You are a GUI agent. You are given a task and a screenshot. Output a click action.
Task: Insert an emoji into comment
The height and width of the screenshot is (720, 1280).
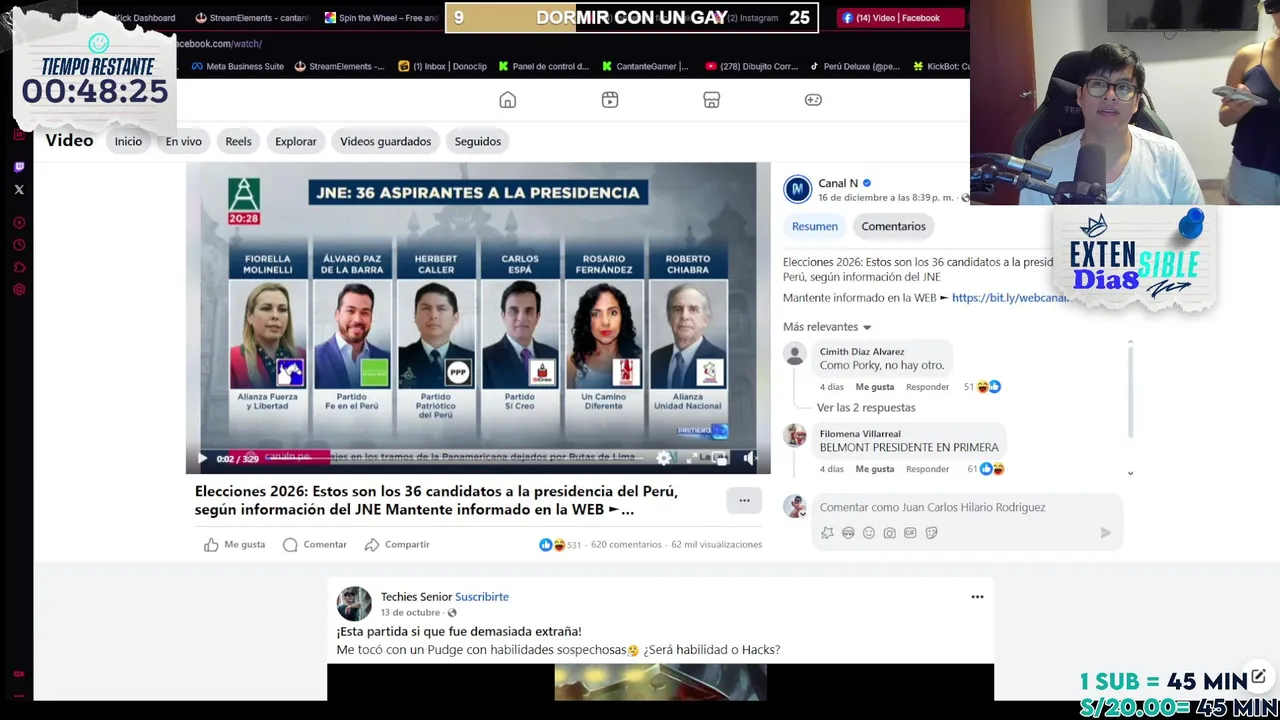tap(868, 533)
